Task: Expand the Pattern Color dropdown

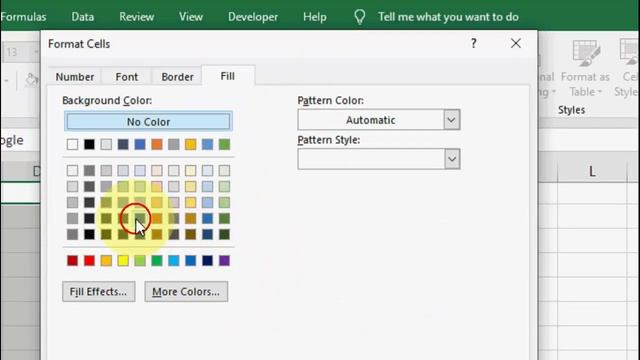Action: point(451,120)
